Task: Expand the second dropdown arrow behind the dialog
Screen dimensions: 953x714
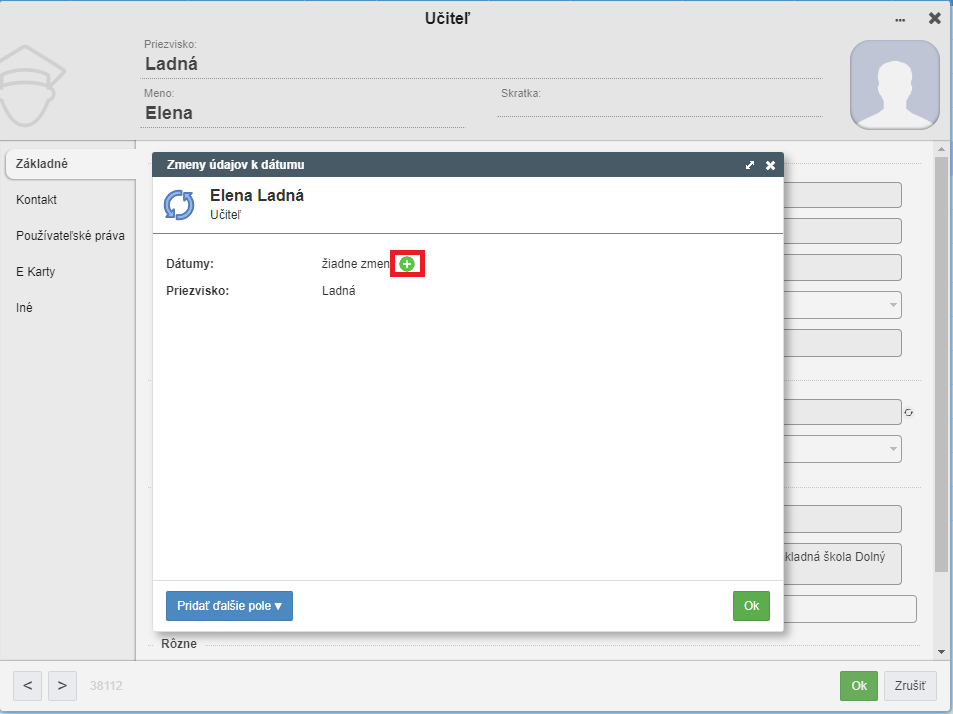Action: pyautogui.click(x=893, y=449)
